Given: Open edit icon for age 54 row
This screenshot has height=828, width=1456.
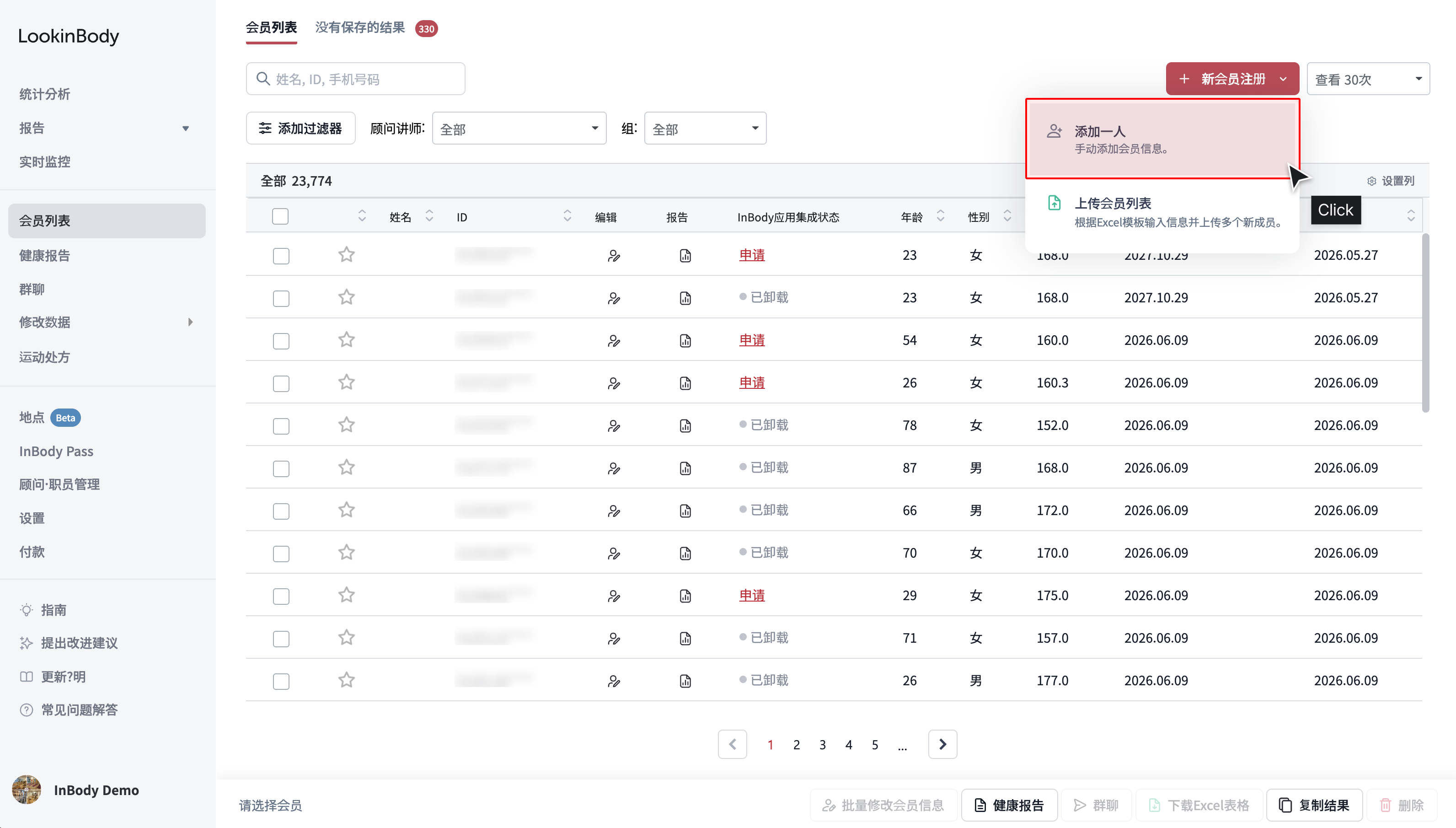Looking at the screenshot, I should coord(614,341).
